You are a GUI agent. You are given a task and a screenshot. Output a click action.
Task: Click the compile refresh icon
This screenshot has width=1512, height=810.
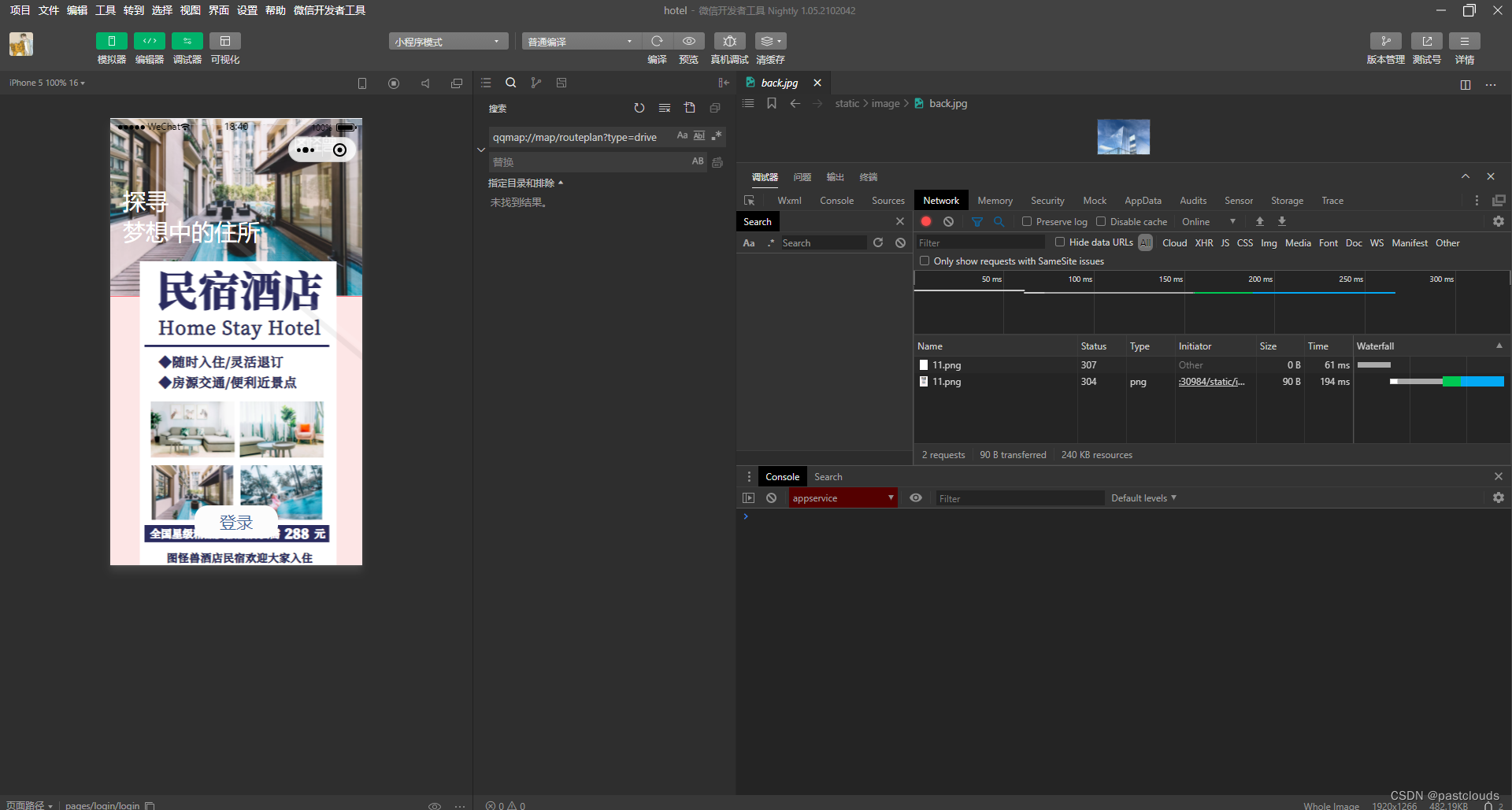tap(657, 41)
